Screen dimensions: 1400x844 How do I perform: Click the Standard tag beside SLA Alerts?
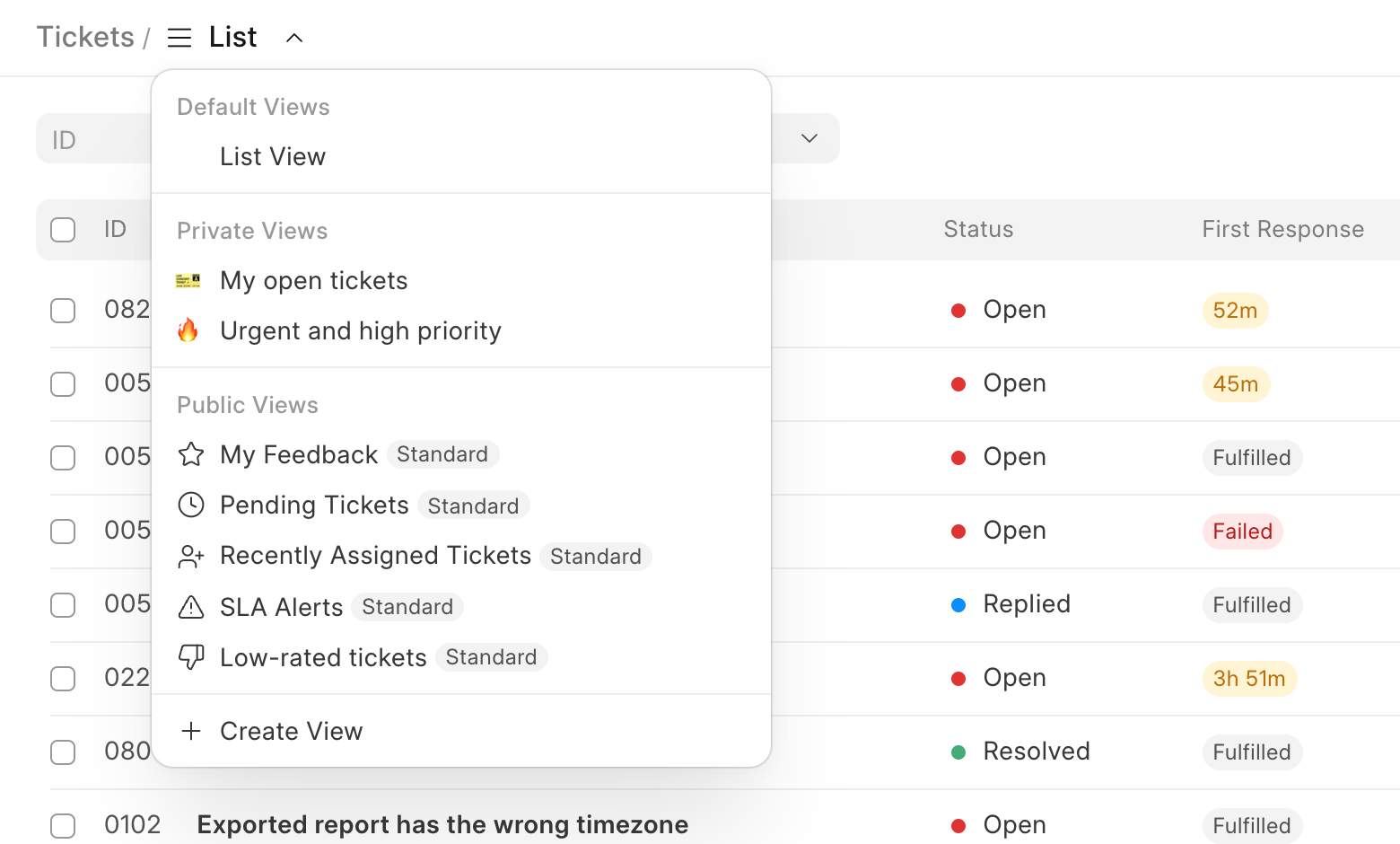407,607
